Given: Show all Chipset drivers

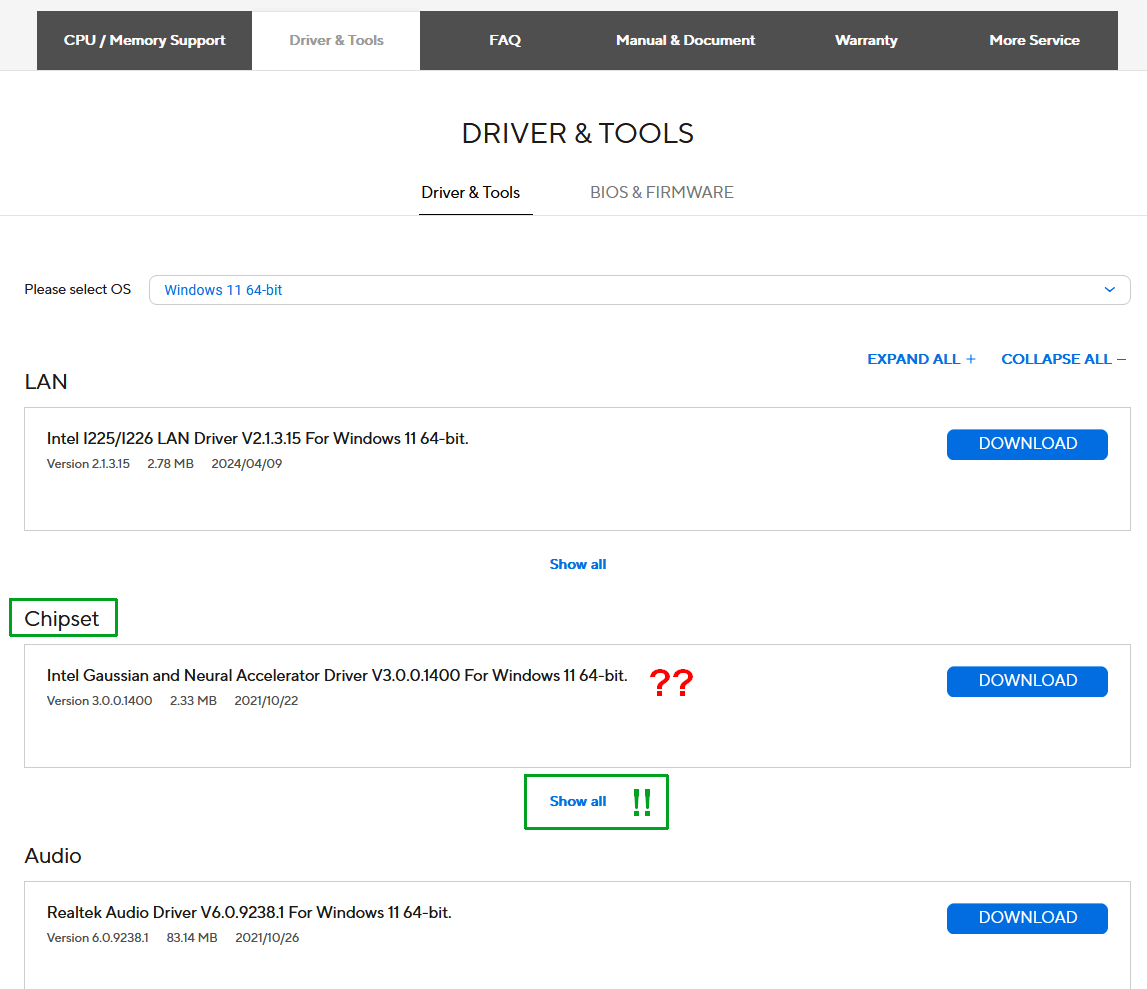Looking at the screenshot, I should [578, 801].
